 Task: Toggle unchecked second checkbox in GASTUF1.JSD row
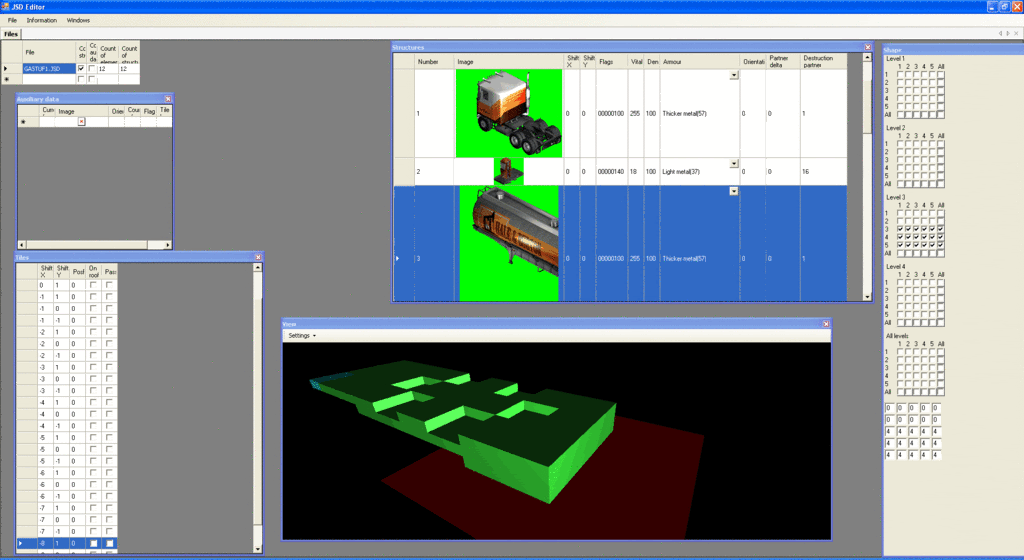pyautogui.click(x=92, y=69)
